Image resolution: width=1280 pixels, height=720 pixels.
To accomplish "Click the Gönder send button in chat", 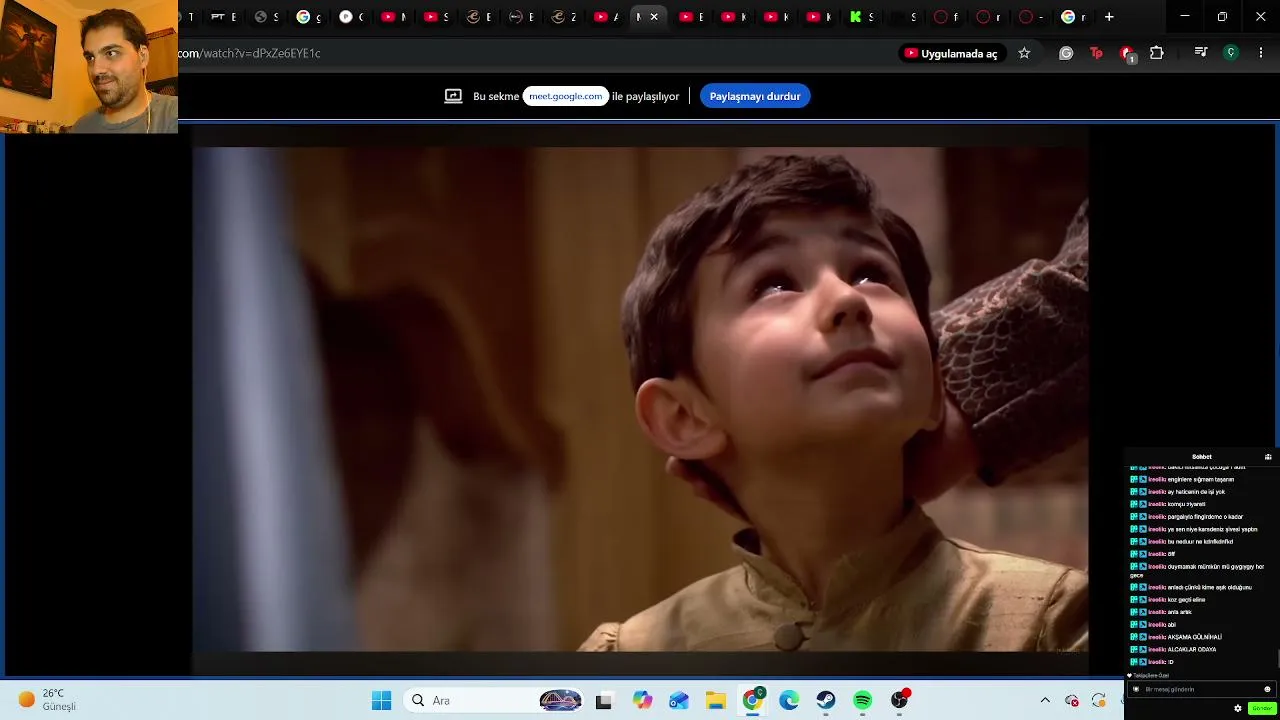I will point(1261,708).
